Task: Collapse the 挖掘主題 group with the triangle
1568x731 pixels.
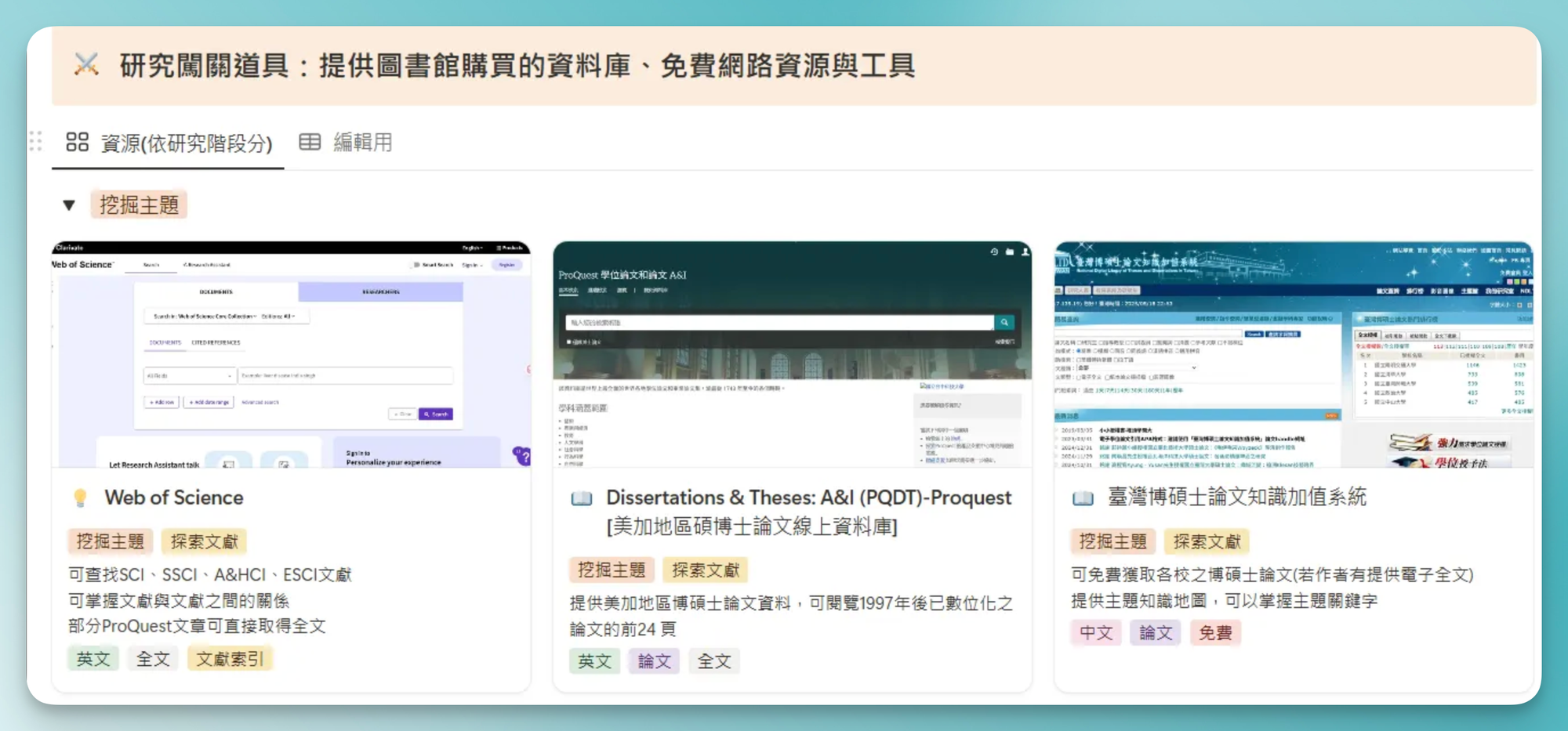Action: click(x=69, y=205)
